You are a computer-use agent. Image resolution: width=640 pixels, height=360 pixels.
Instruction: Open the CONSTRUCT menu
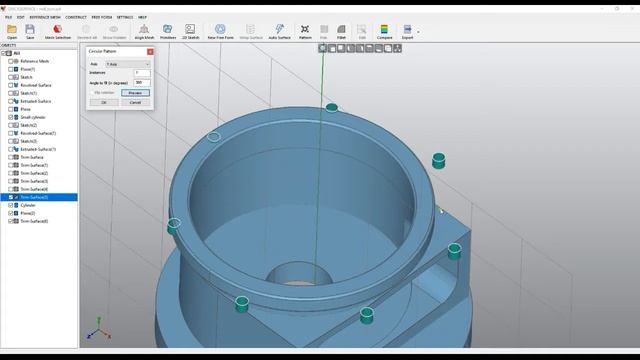[x=76, y=17]
